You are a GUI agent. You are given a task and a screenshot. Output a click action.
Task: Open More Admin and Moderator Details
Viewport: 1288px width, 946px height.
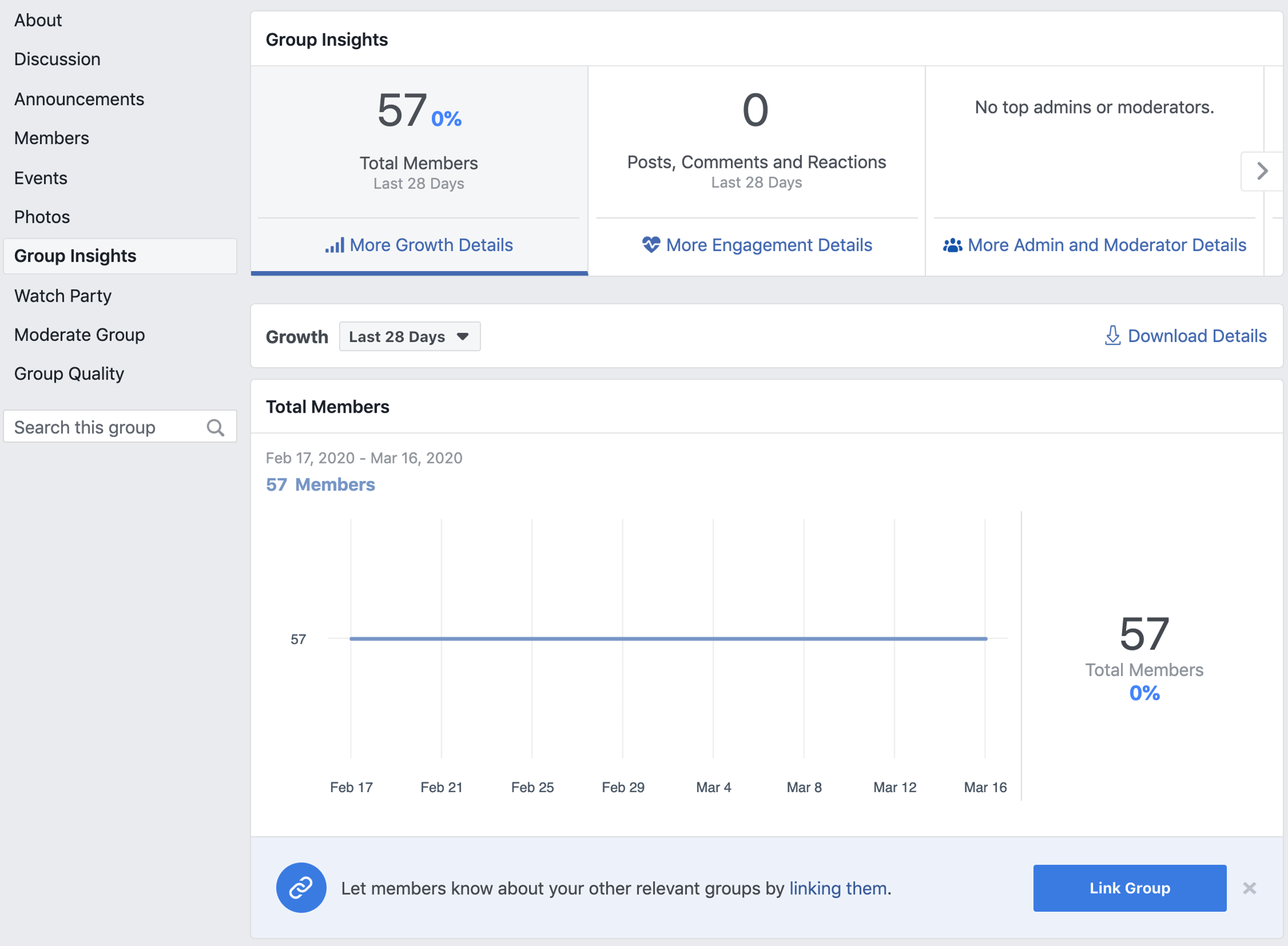[1106, 245]
